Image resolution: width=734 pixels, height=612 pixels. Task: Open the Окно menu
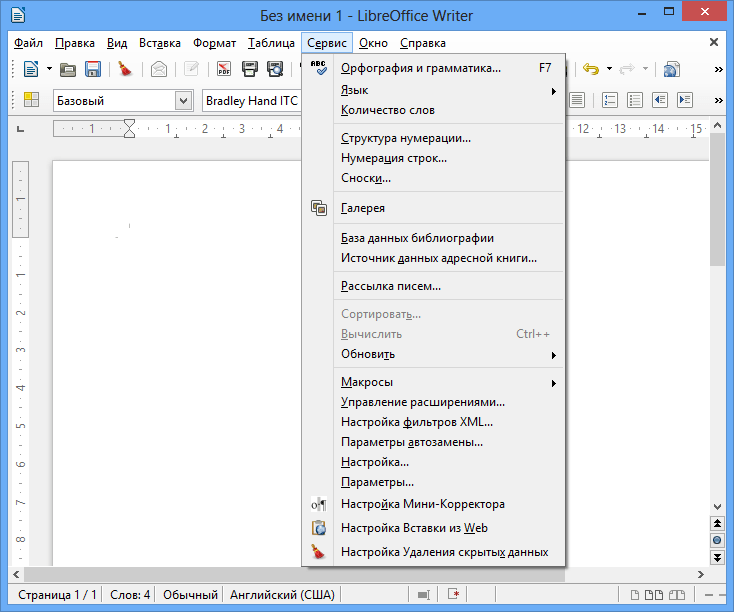(373, 43)
